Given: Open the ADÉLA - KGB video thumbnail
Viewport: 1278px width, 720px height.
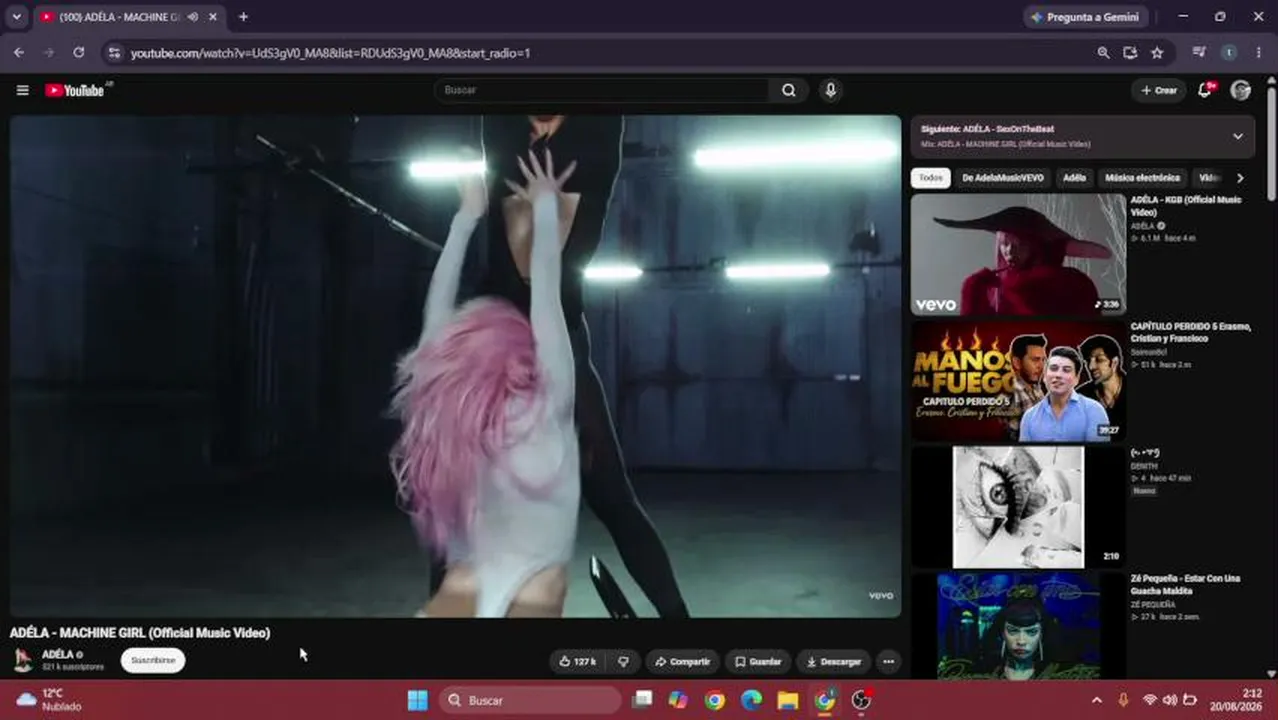Looking at the screenshot, I should (1018, 254).
